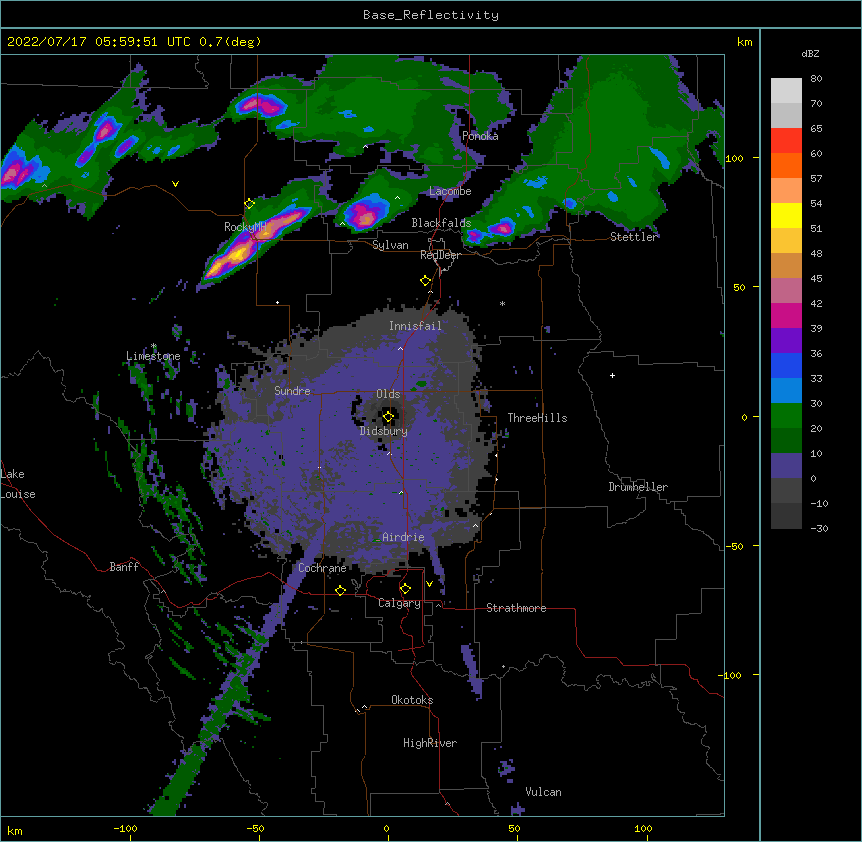862x842 pixels.
Task: Click the radar-site diamond marker between Olds and Didsbury
Action: tap(388, 417)
